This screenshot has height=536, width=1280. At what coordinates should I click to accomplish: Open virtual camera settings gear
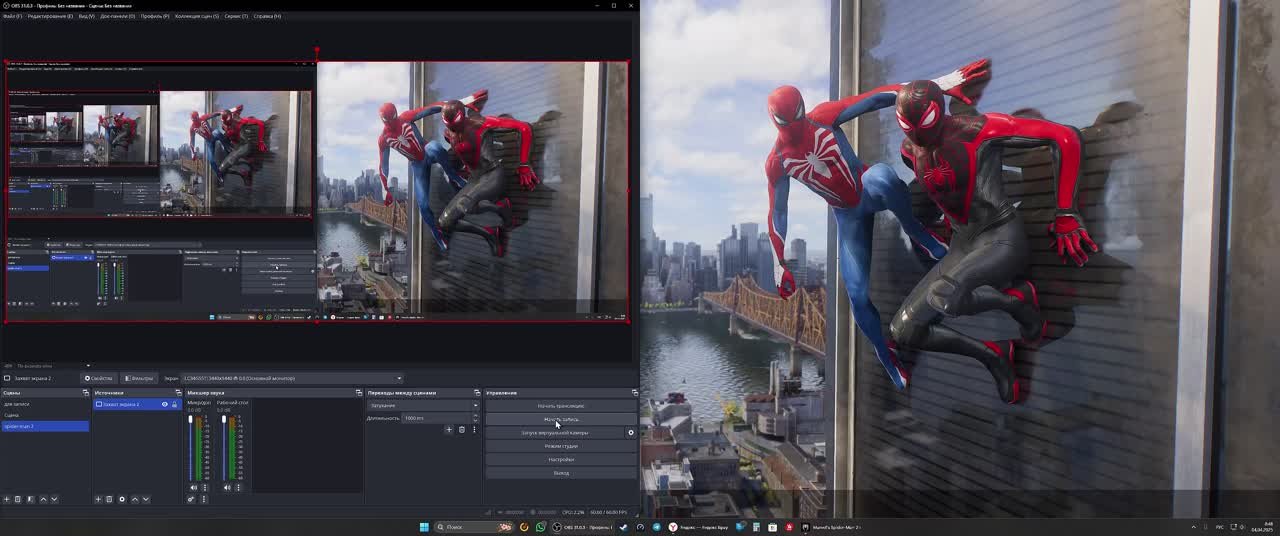630,433
